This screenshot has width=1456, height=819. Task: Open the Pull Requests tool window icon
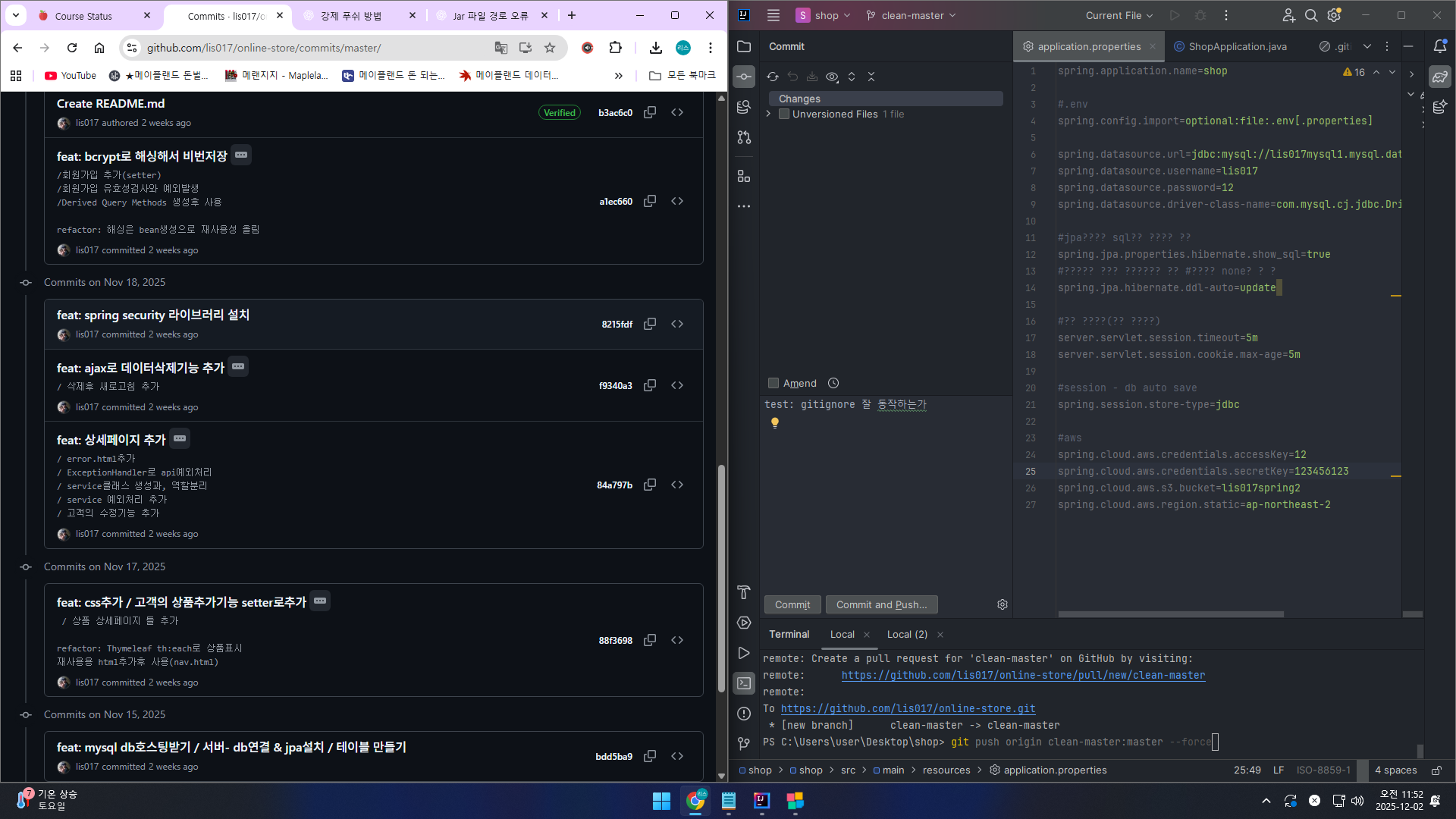click(744, 137)
